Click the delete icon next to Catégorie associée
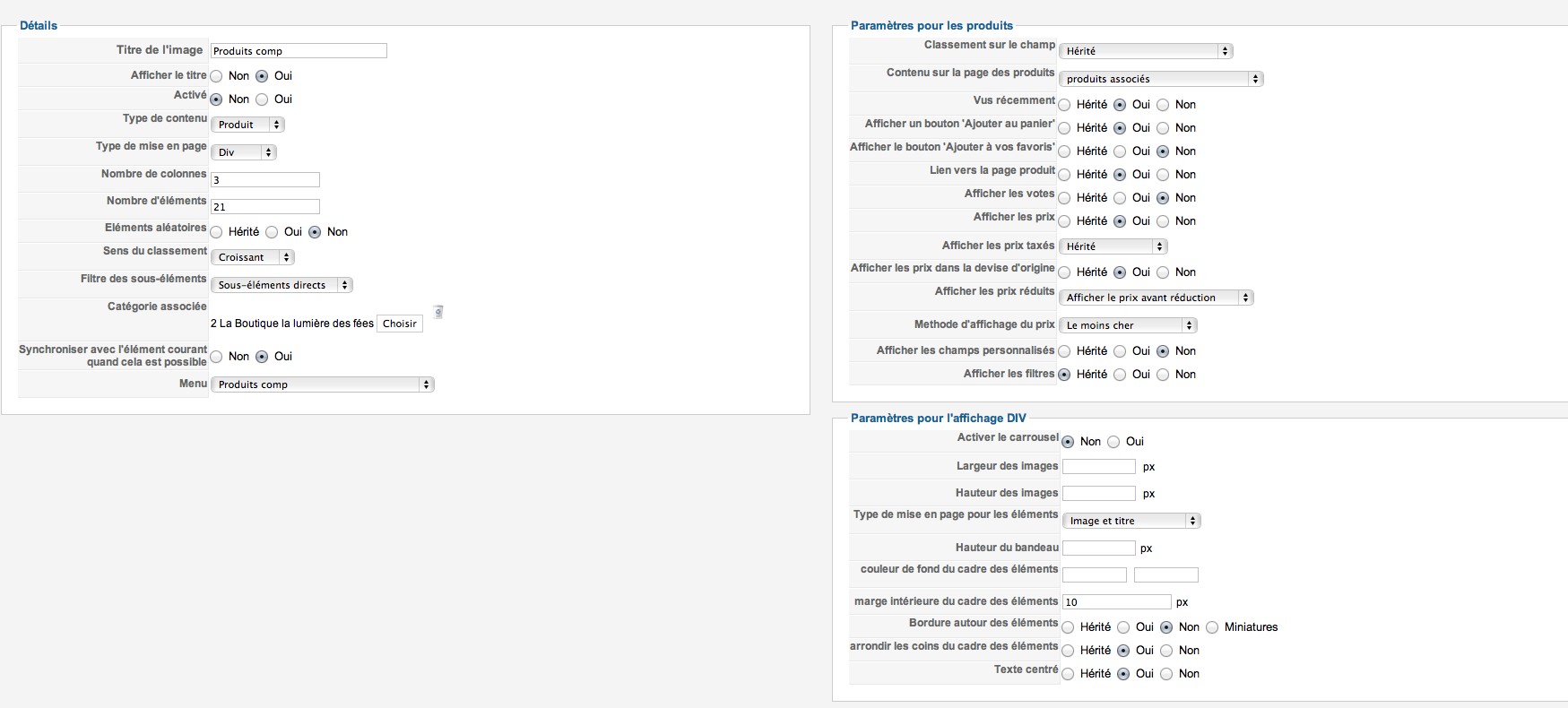The height and width of the screenshot is (708, 1568). coord(438,312)
